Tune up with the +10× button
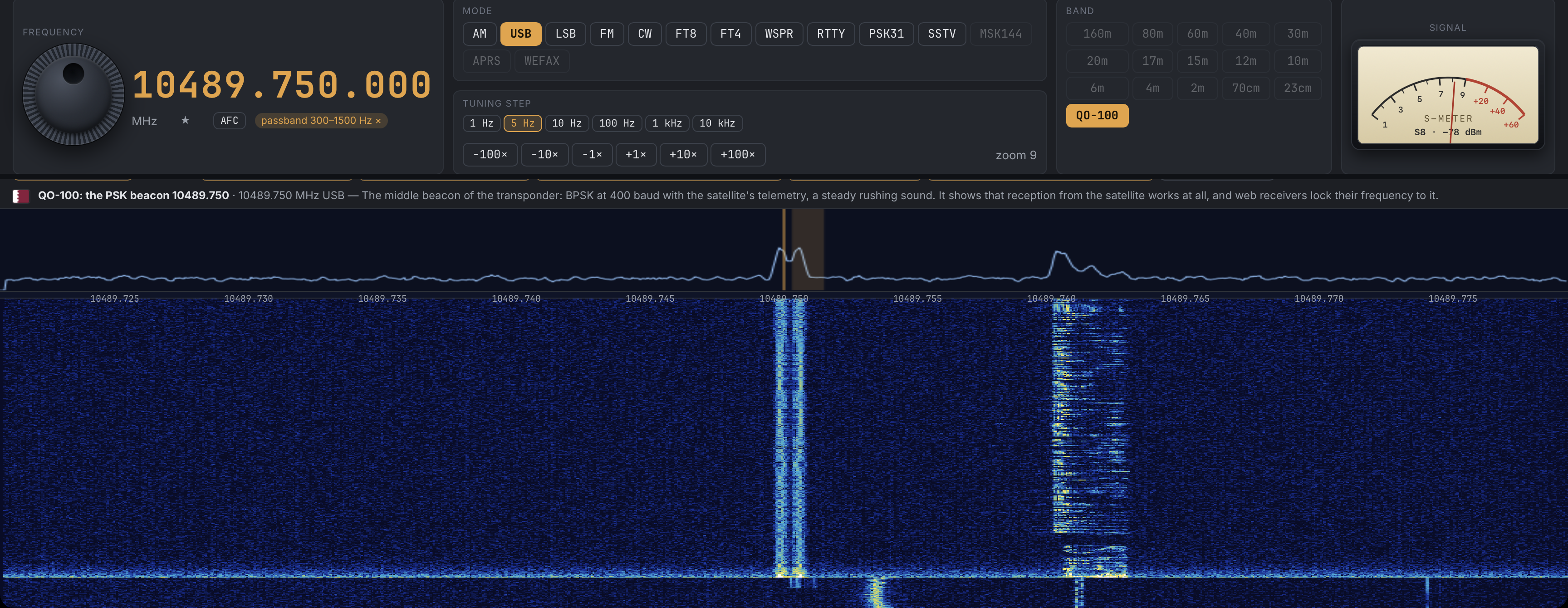Screen dimensions: 1568x608 pos(683,155)
